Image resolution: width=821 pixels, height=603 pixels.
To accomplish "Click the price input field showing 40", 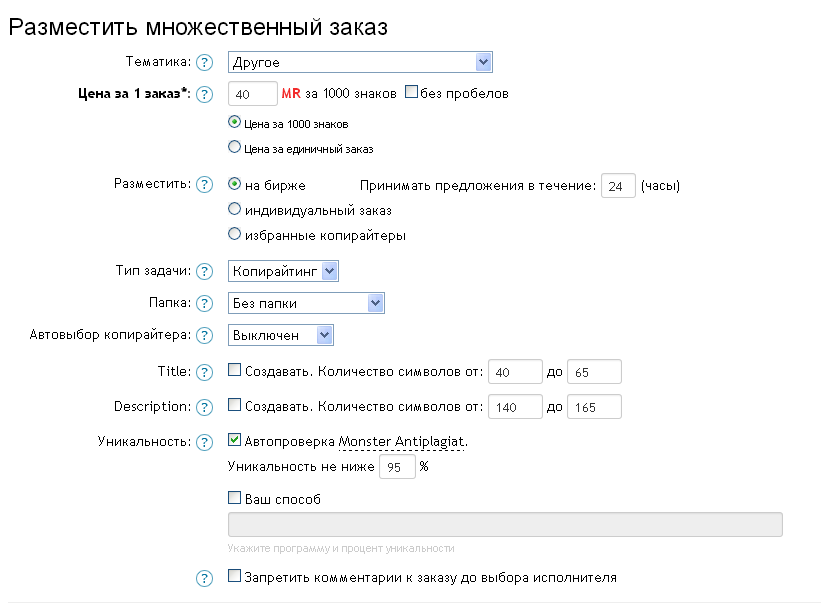I will [252, 94].
